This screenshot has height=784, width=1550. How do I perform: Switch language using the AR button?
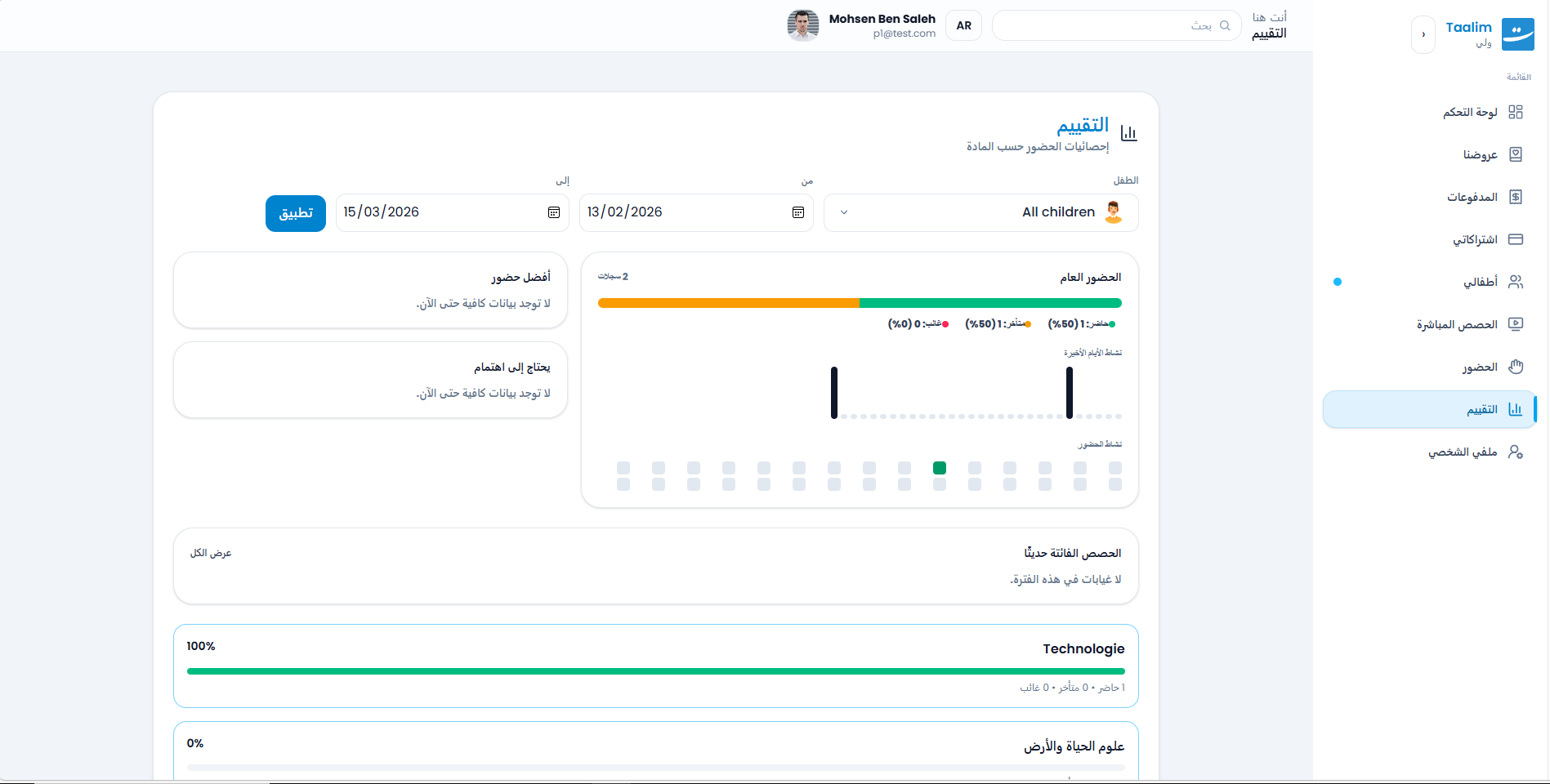pos(963,25)
